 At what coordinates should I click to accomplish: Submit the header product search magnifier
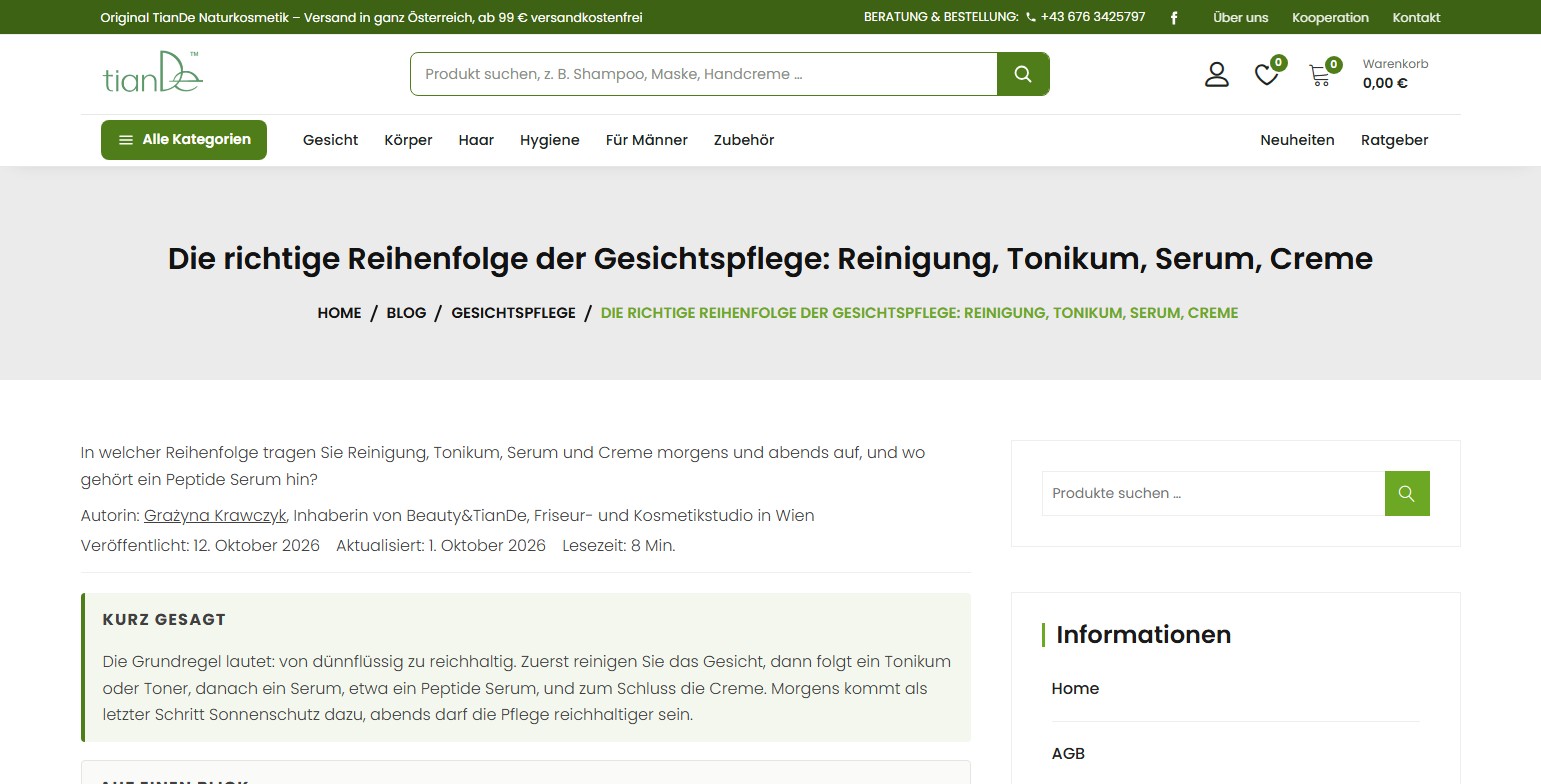point(1023,74)
